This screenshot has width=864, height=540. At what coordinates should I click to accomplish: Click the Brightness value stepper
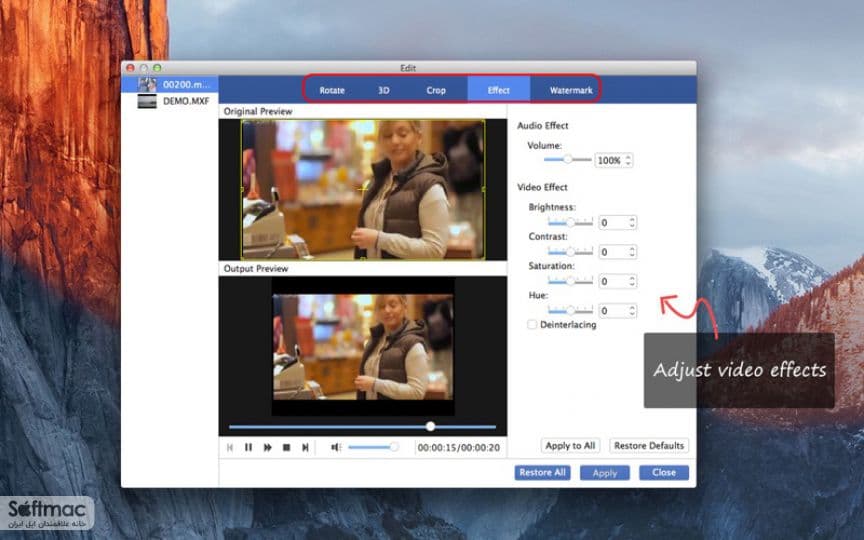tap(632, 223)
